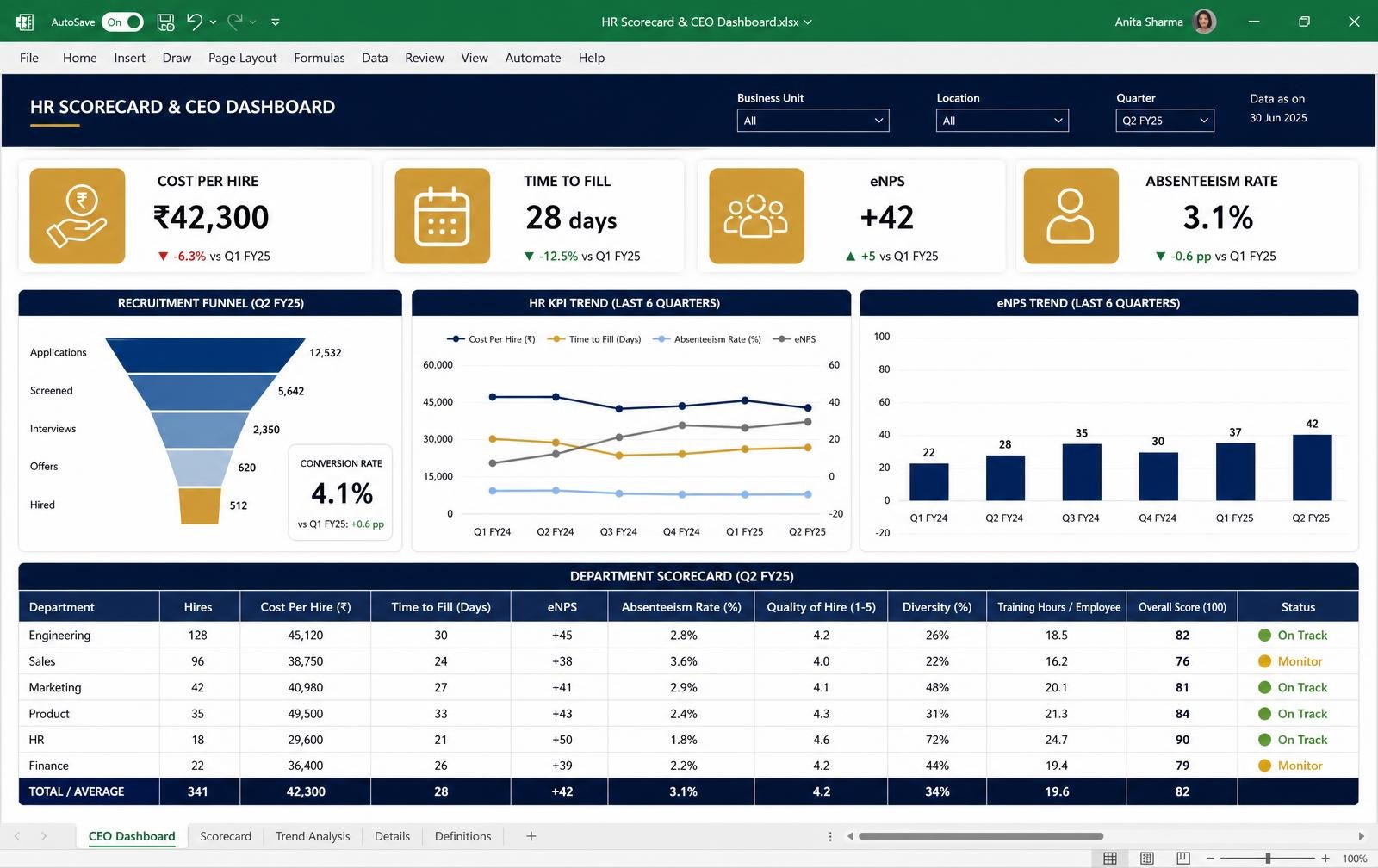The width and height of the screenshot is (1378, 868).
Task: Click HR green On Track dot
Action: 1264,740
